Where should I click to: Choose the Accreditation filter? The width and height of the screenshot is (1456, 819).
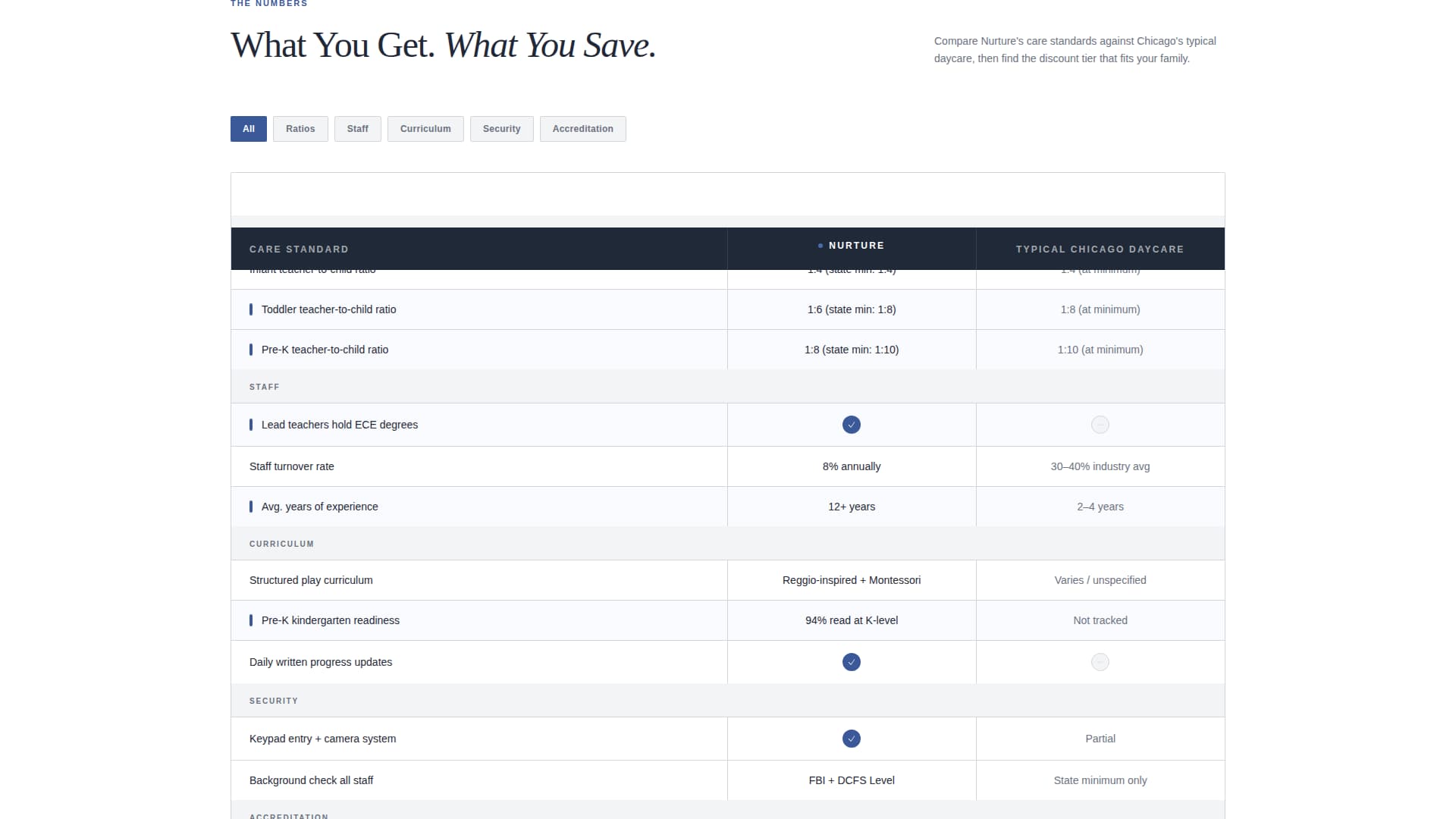582,129
